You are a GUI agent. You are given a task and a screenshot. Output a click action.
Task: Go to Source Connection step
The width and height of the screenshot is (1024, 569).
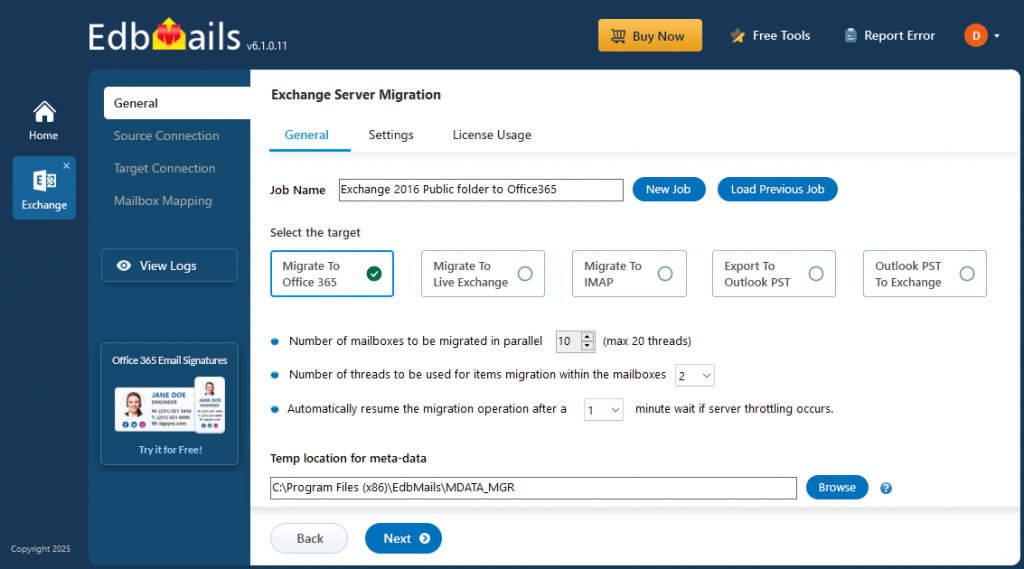(167, 136)
